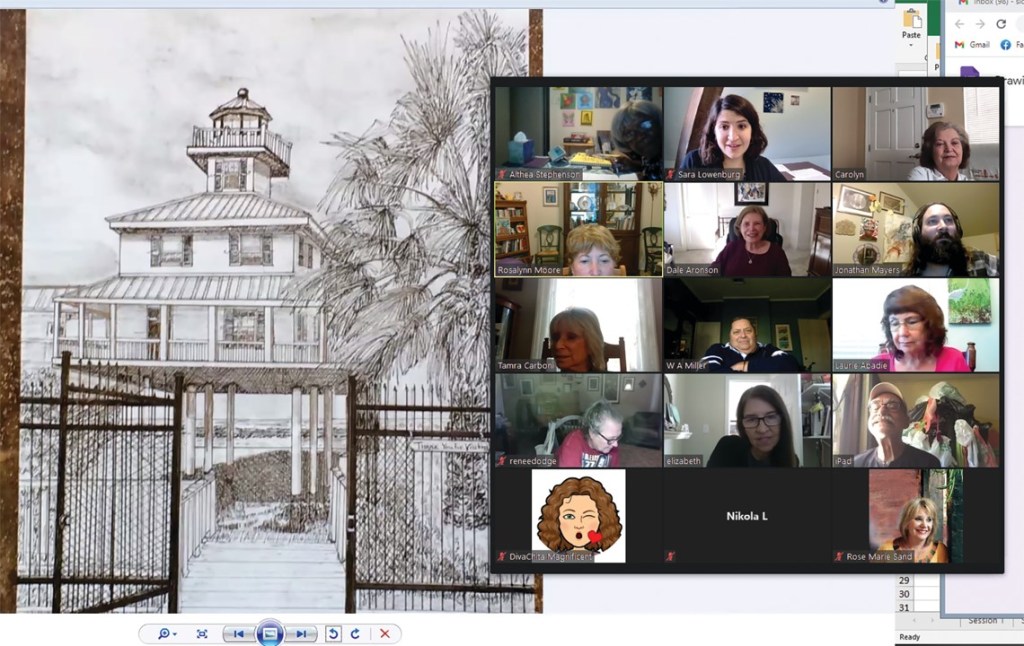The image size is (1024, 646).
Task: Select Sara Lowenburg's video tile
Action: tap(746, 133)
